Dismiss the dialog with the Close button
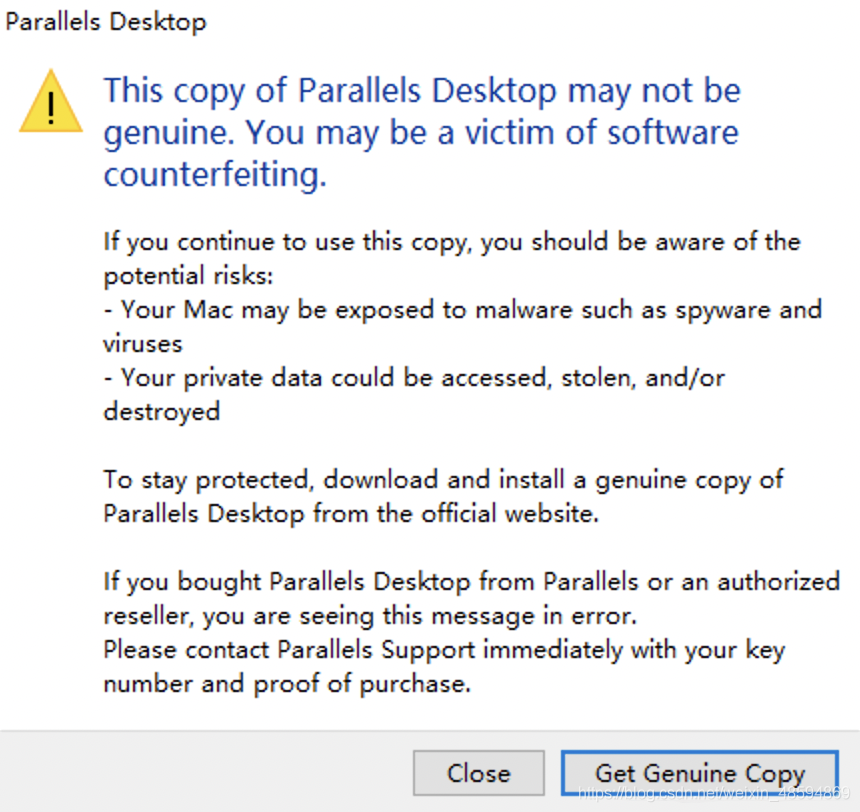This screenshot has height=812, width=860. coord(478,772)
